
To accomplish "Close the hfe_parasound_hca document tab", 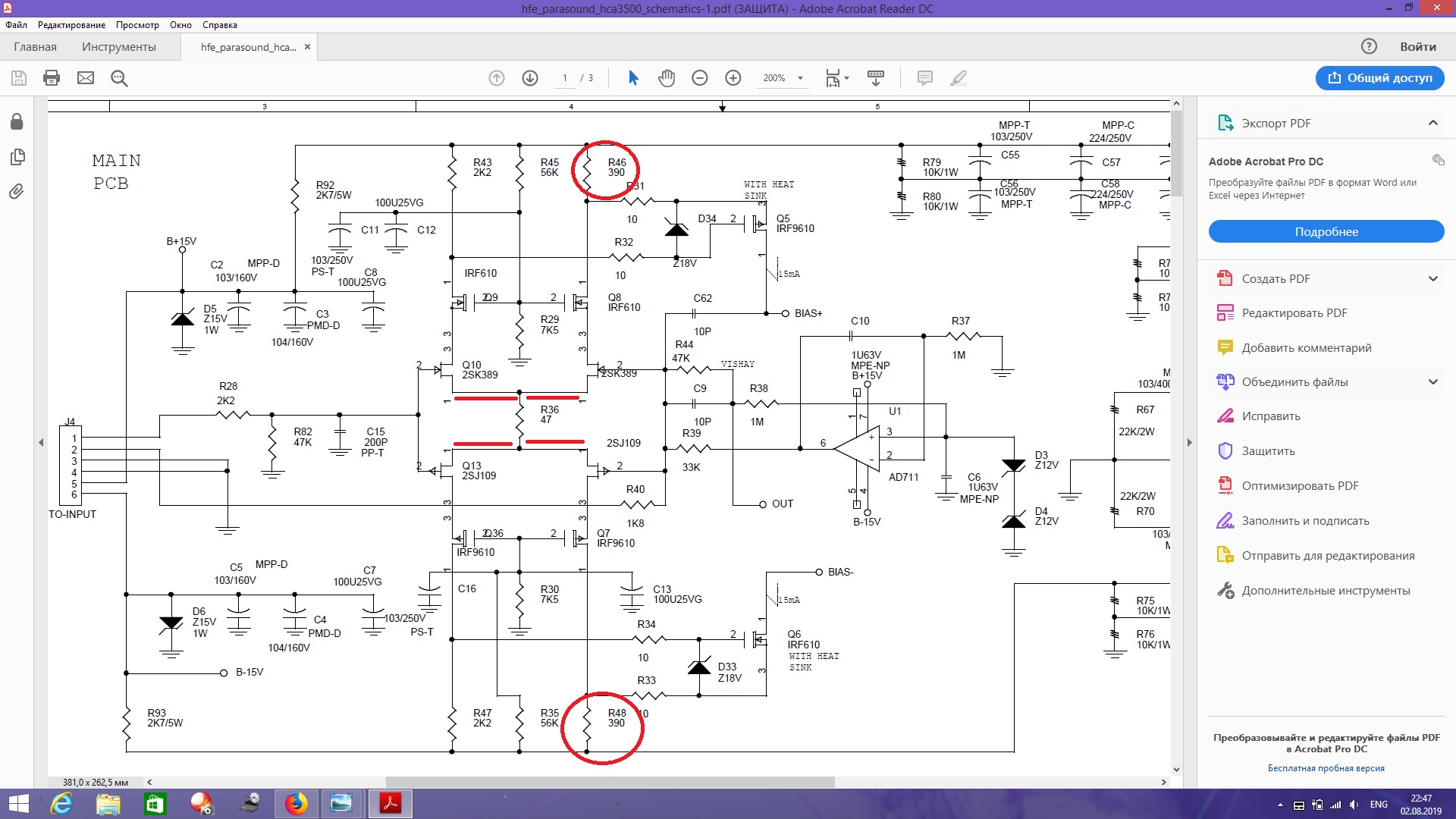I will click(307, 46).
